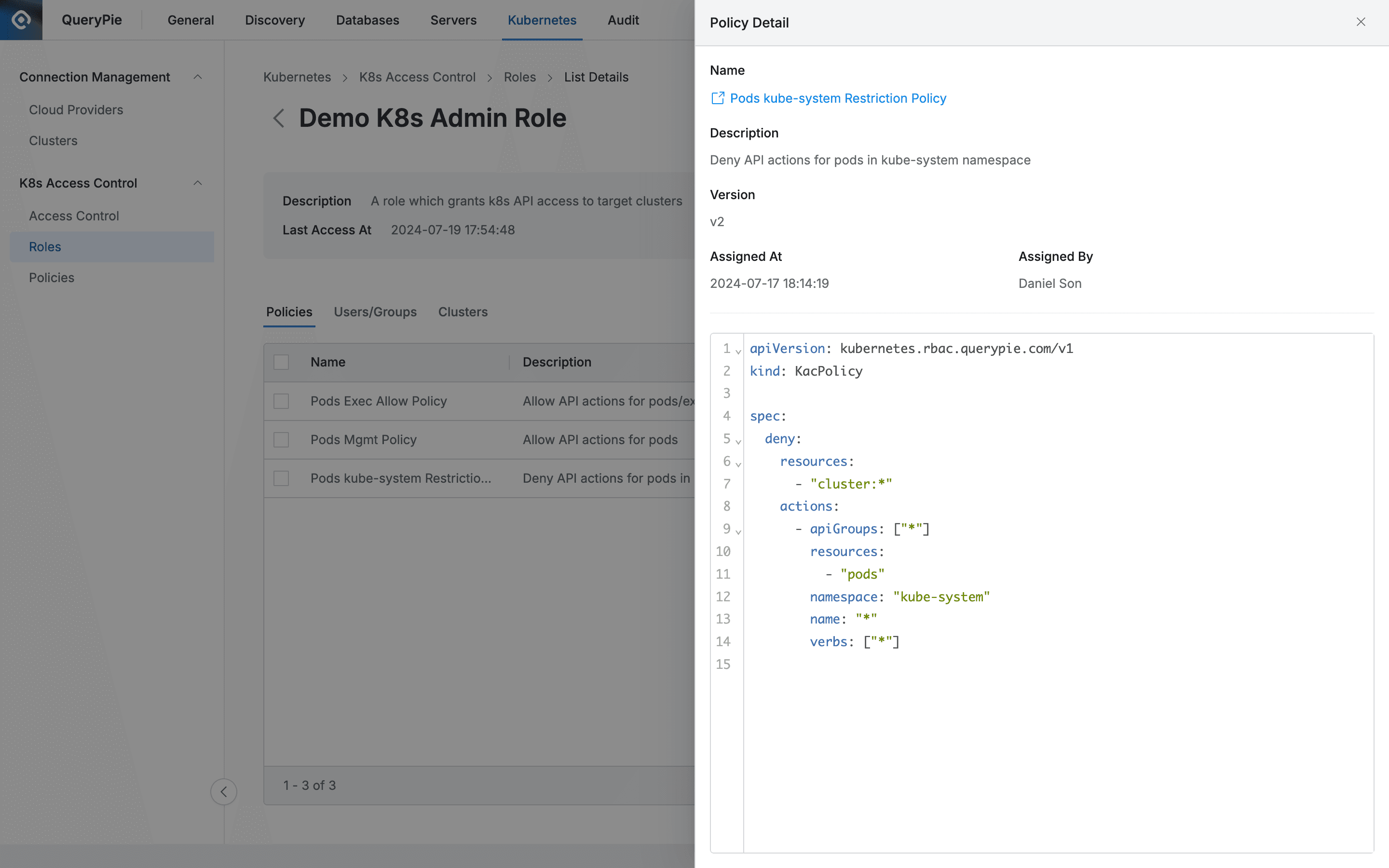
Task: Open the Audit menu
Action: click(x=623, y=20)
